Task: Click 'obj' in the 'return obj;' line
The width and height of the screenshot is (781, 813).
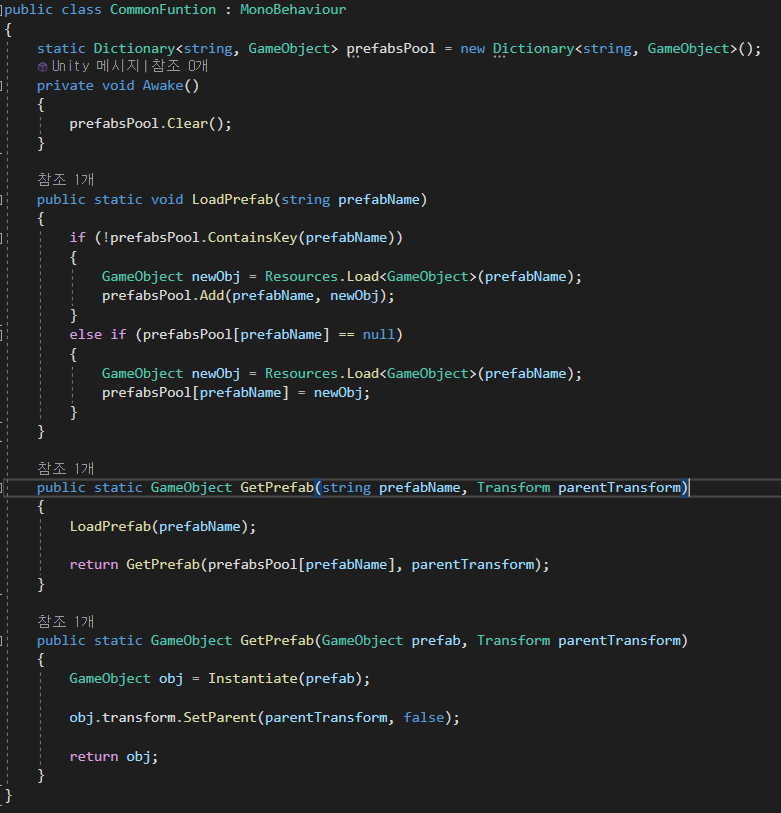Action: (x=138, y=756)
